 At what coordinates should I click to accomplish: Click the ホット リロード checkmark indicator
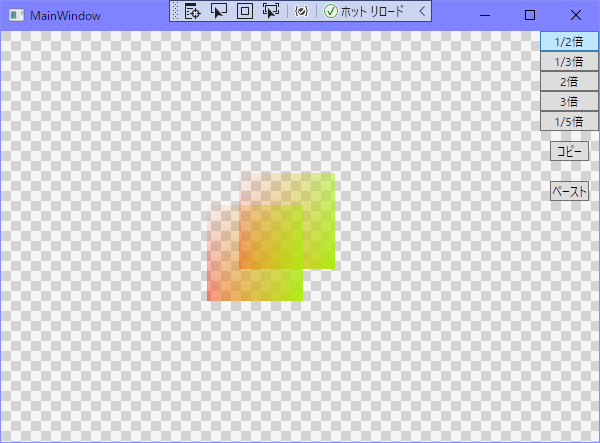point(331,11)
